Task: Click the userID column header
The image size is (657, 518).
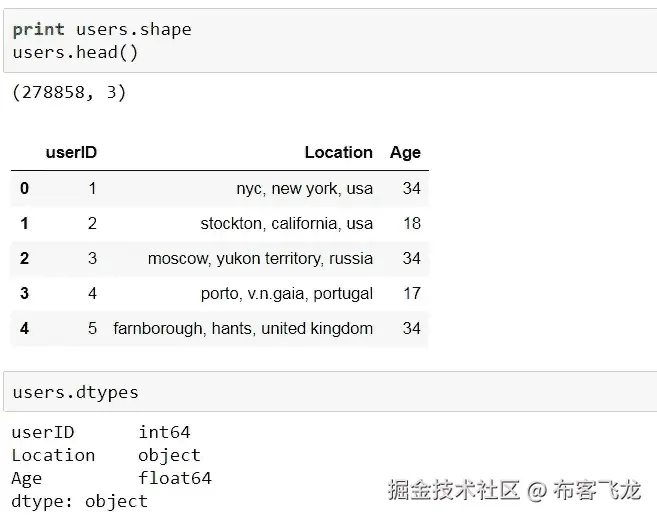Action: (71, 153)
